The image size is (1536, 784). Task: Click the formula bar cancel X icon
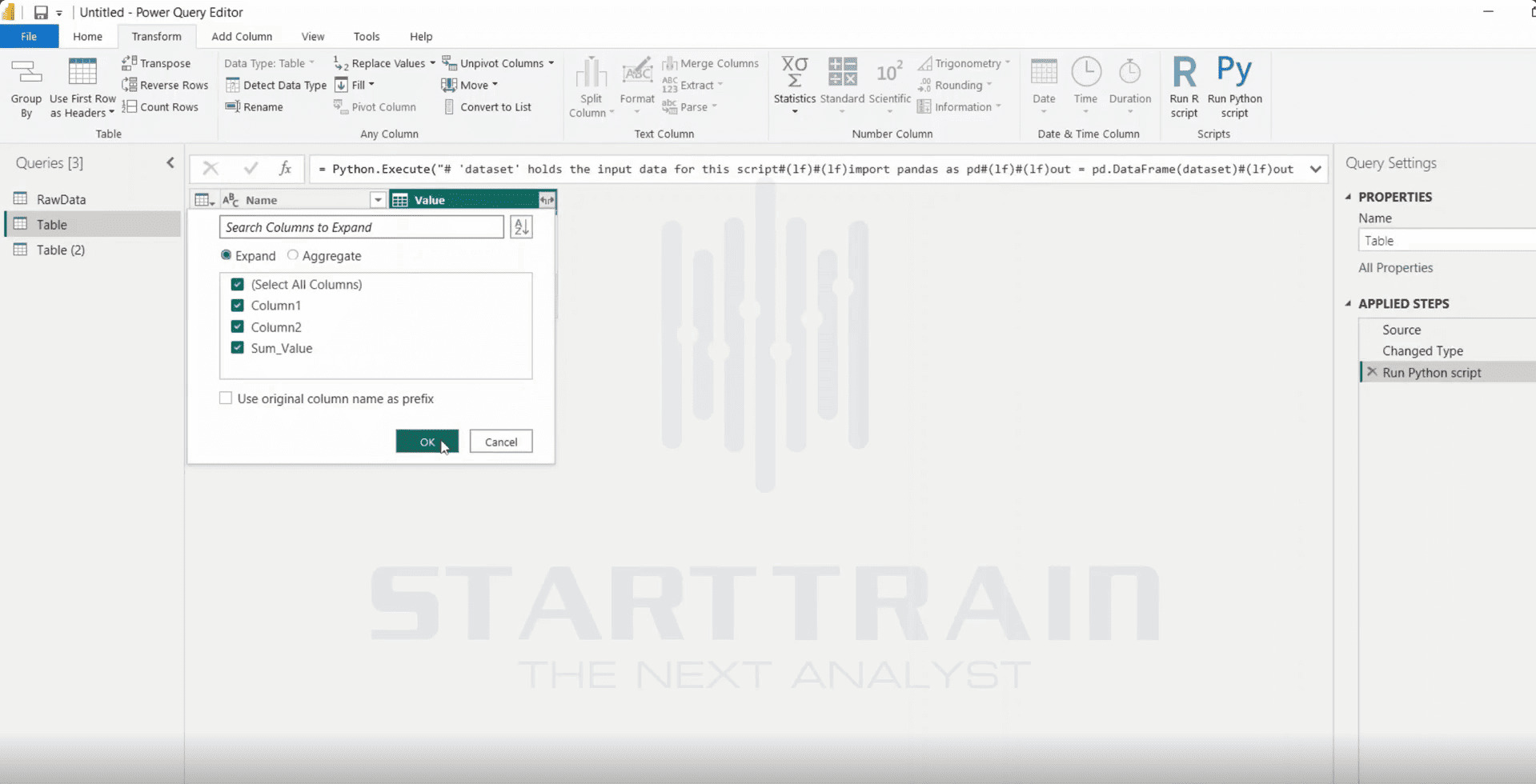pos(211,168)
